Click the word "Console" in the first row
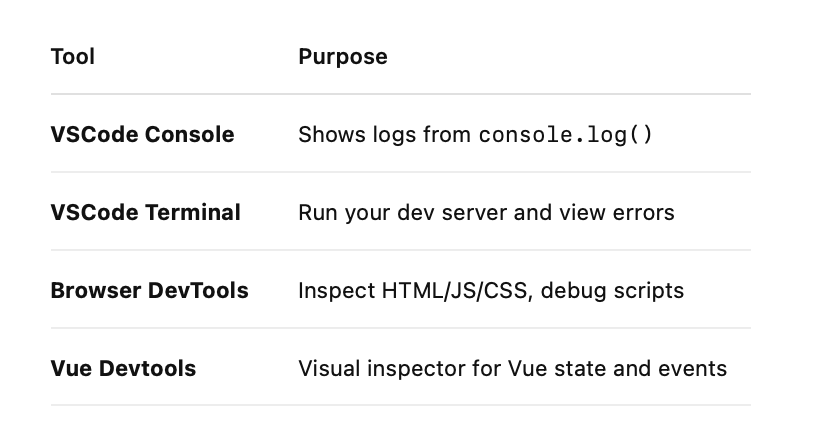The image size is (815, 421). pyautogui.click(x=189, y=134)
